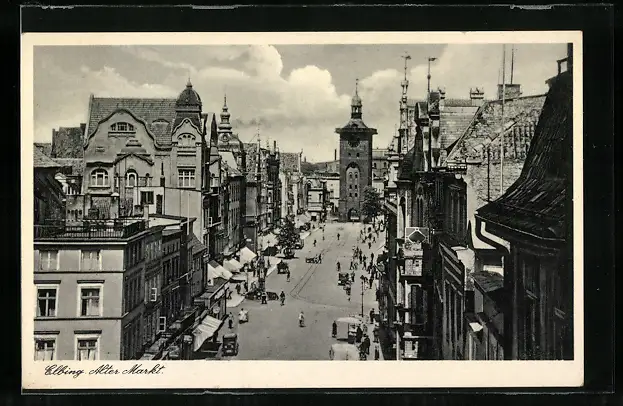Click the spire on top of the clock tower
623x406 pixels.
tap(356, 95)
